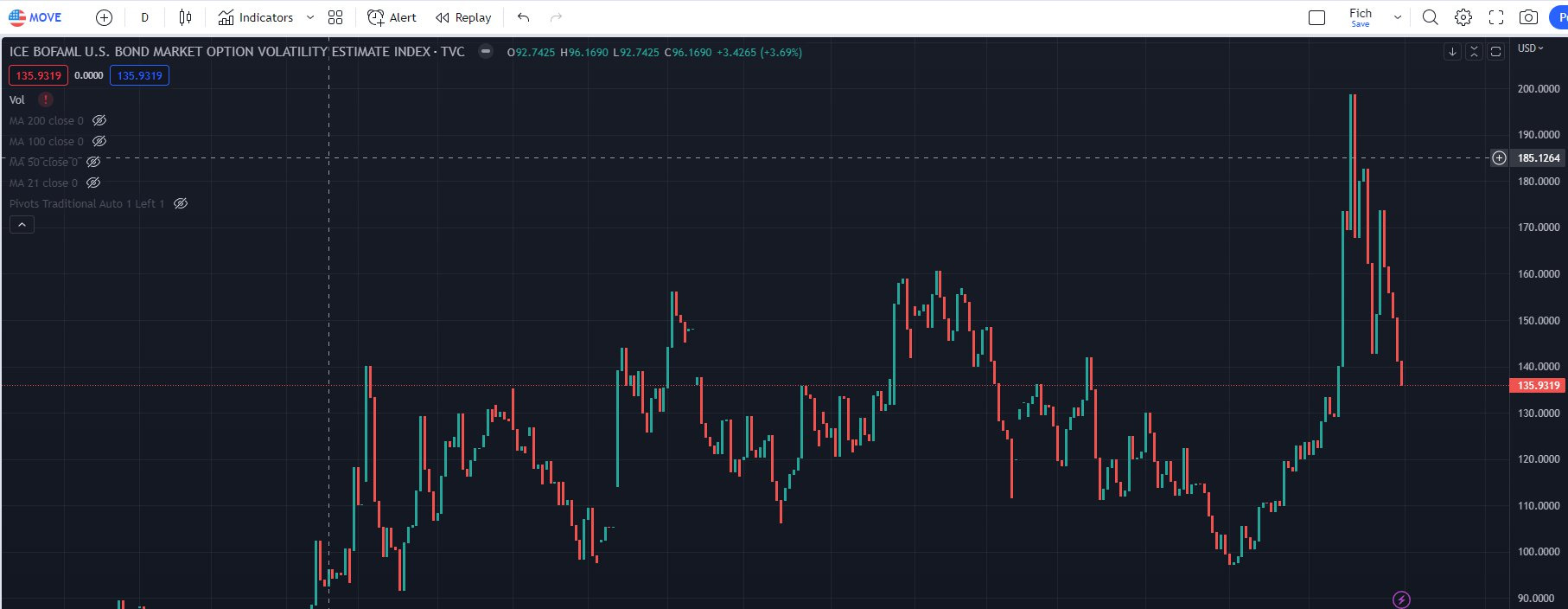1568x609 pixels.
Task: Click the symbol status dash indicator
Action: point(486,52)
